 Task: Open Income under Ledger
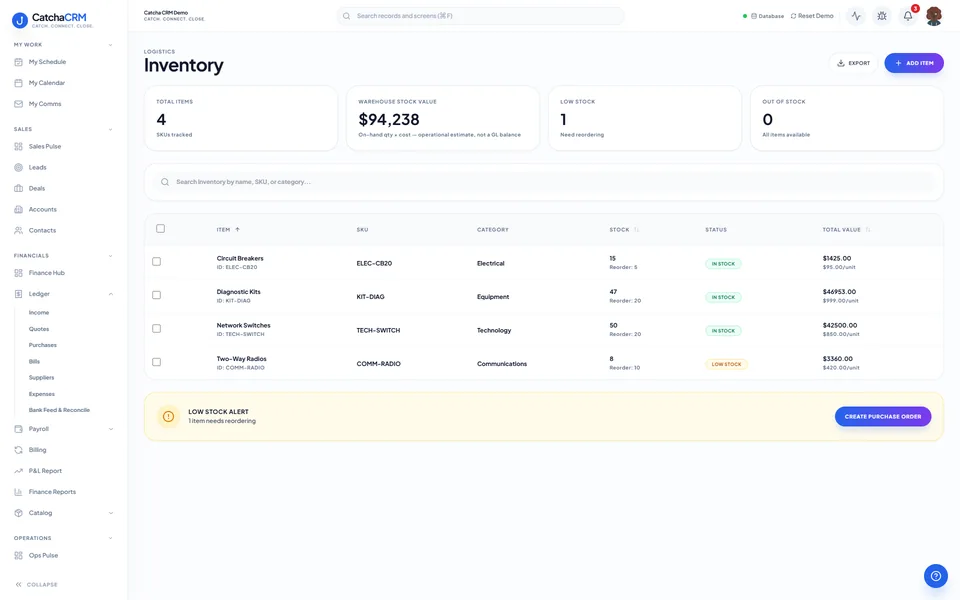pyautogui.click(x=39, y=313)
